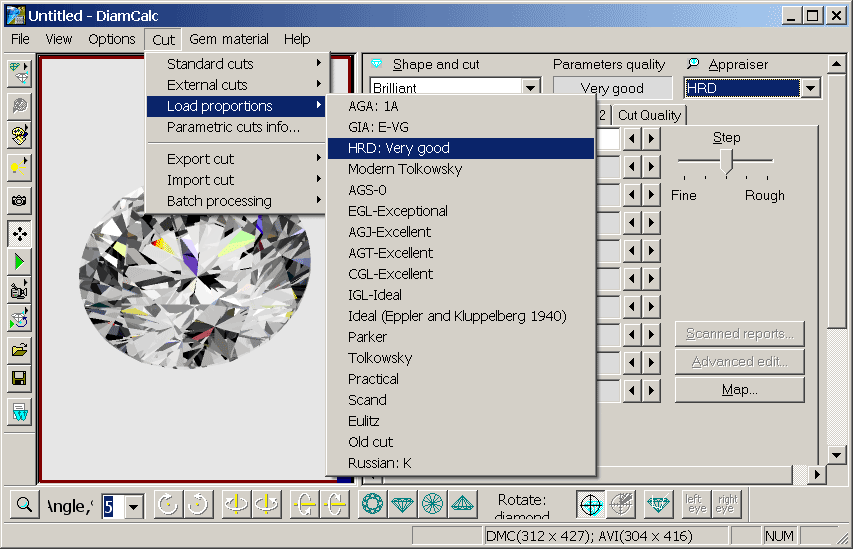Open Parametric cuts info menu entry
The width and height of the screenshot is (853, 549).
[233, 127]
